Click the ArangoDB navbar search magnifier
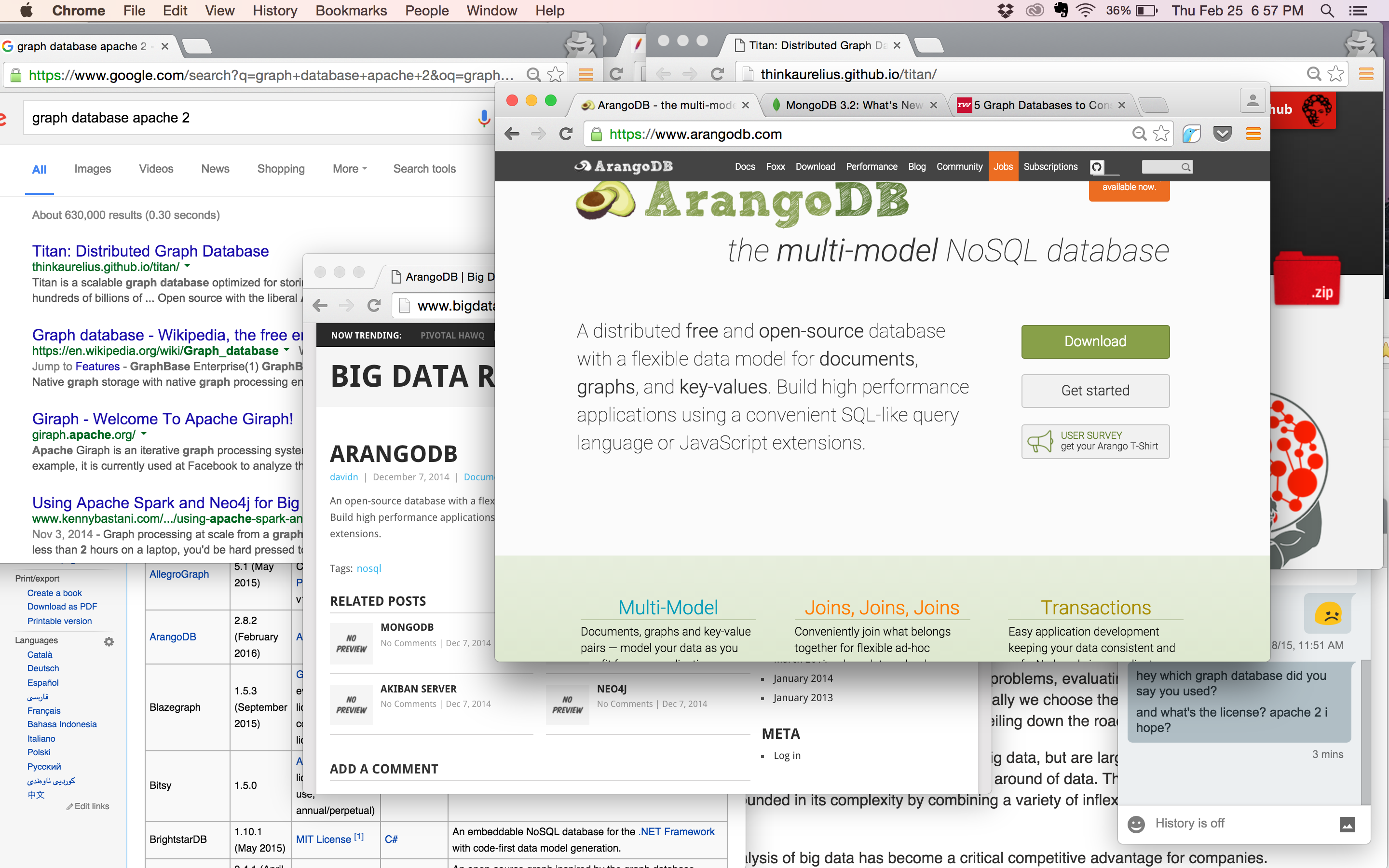1389x868 pixels. [1186, 167]
